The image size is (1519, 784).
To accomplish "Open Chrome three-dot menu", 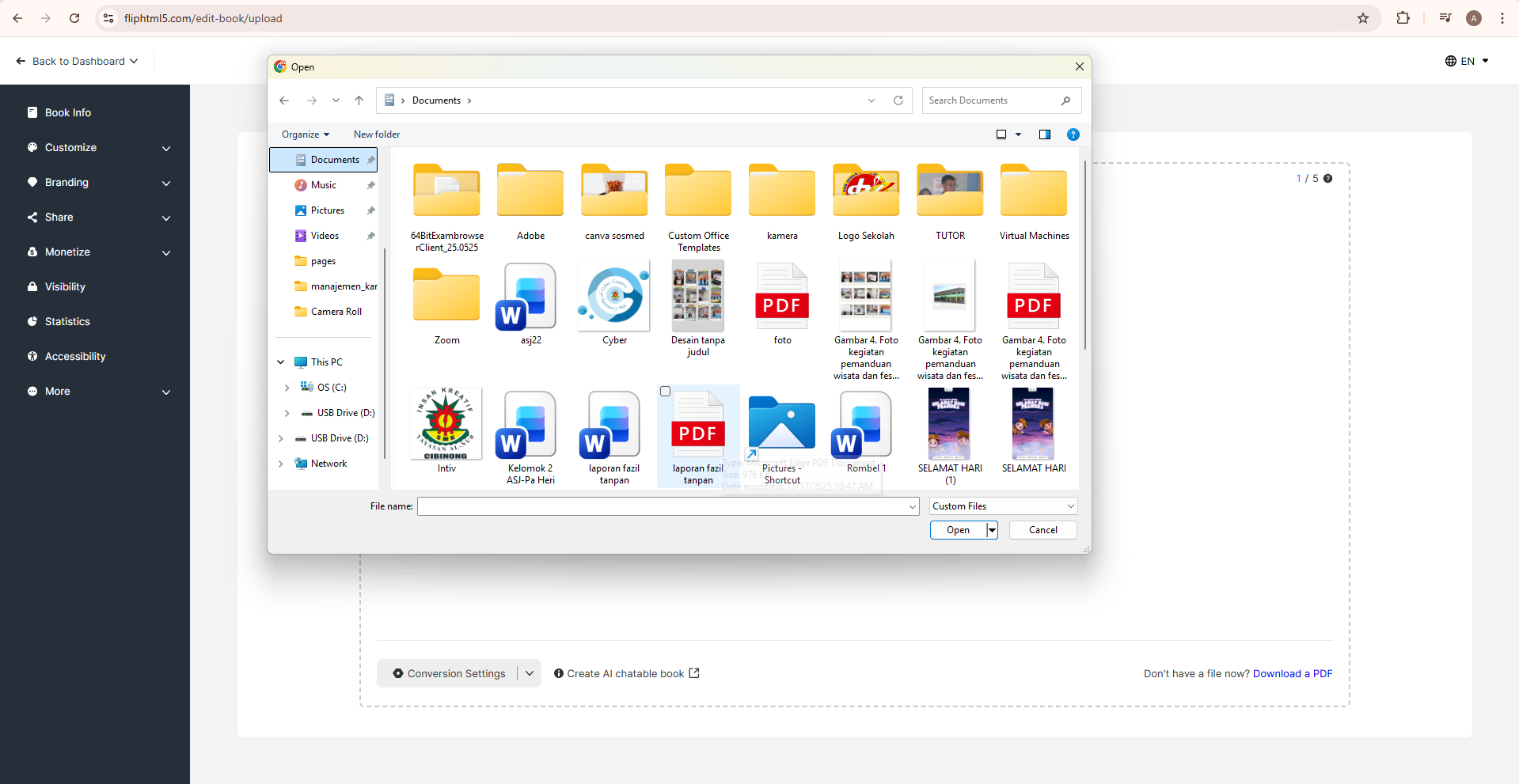I will point(1502,18).
